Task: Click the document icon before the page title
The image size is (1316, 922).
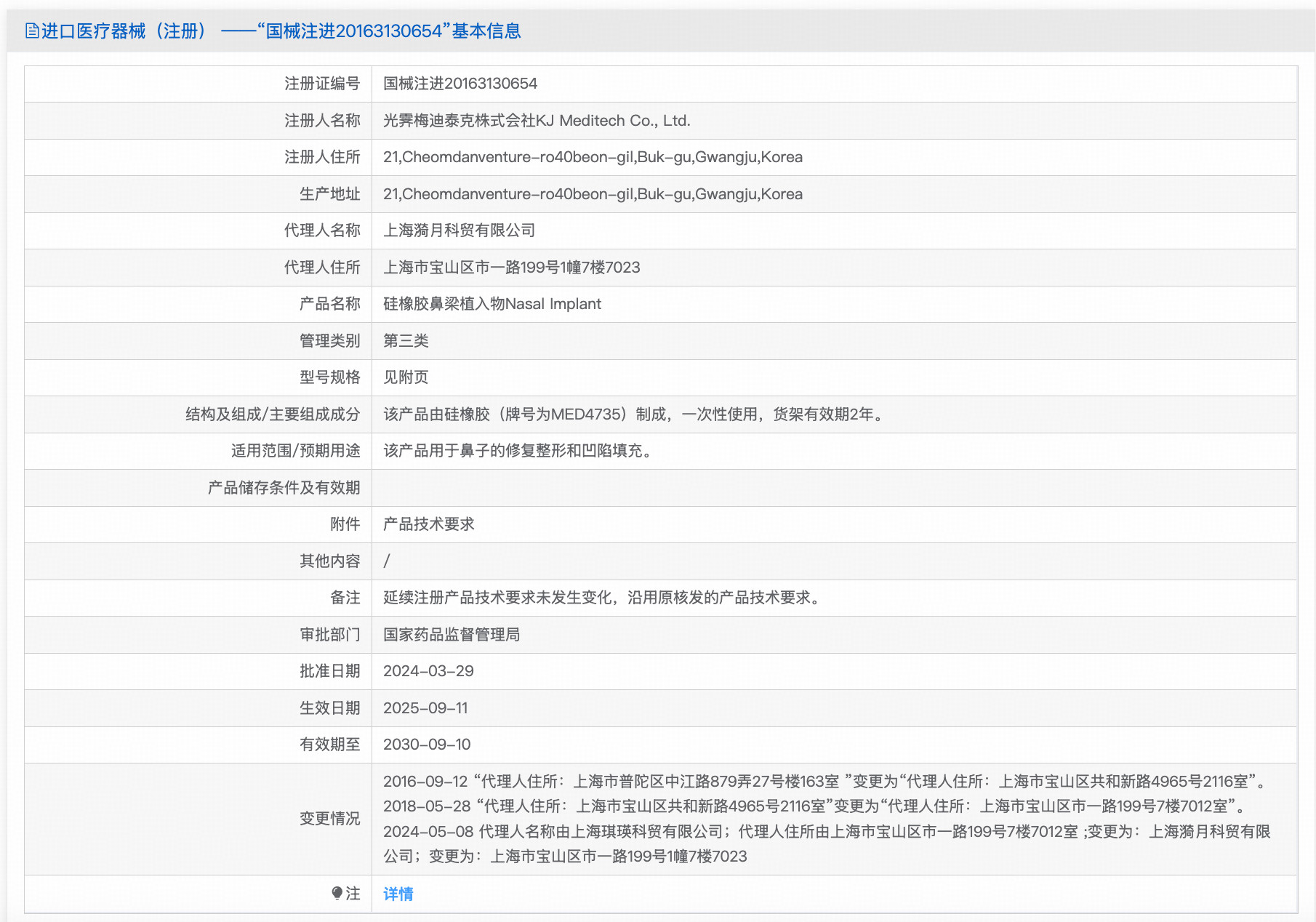Action: (31, 31)
